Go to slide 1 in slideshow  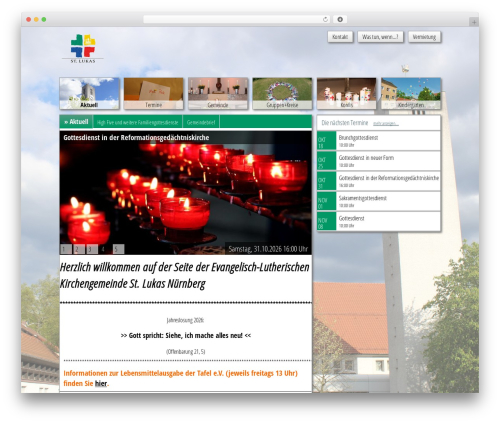click(66, 249)
